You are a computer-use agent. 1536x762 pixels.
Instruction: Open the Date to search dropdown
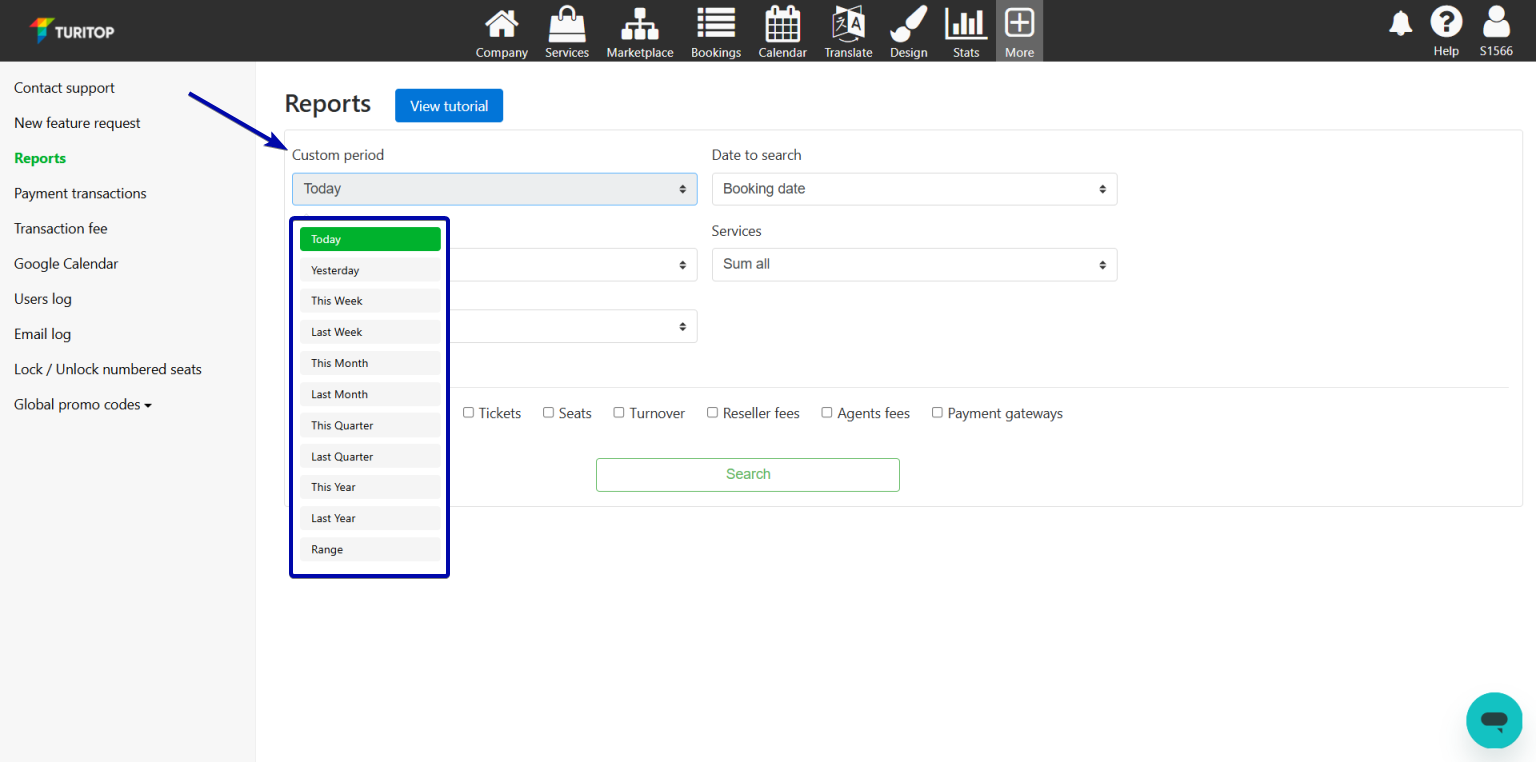pos(914,189)
